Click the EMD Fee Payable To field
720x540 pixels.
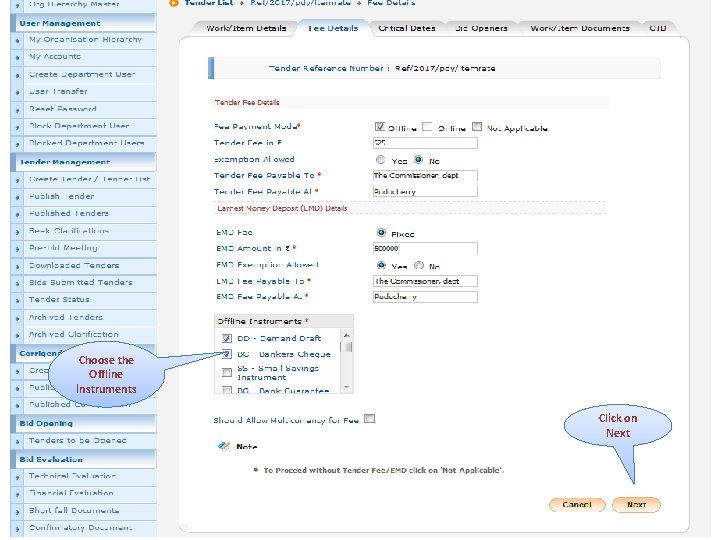(x=425, y=281)
